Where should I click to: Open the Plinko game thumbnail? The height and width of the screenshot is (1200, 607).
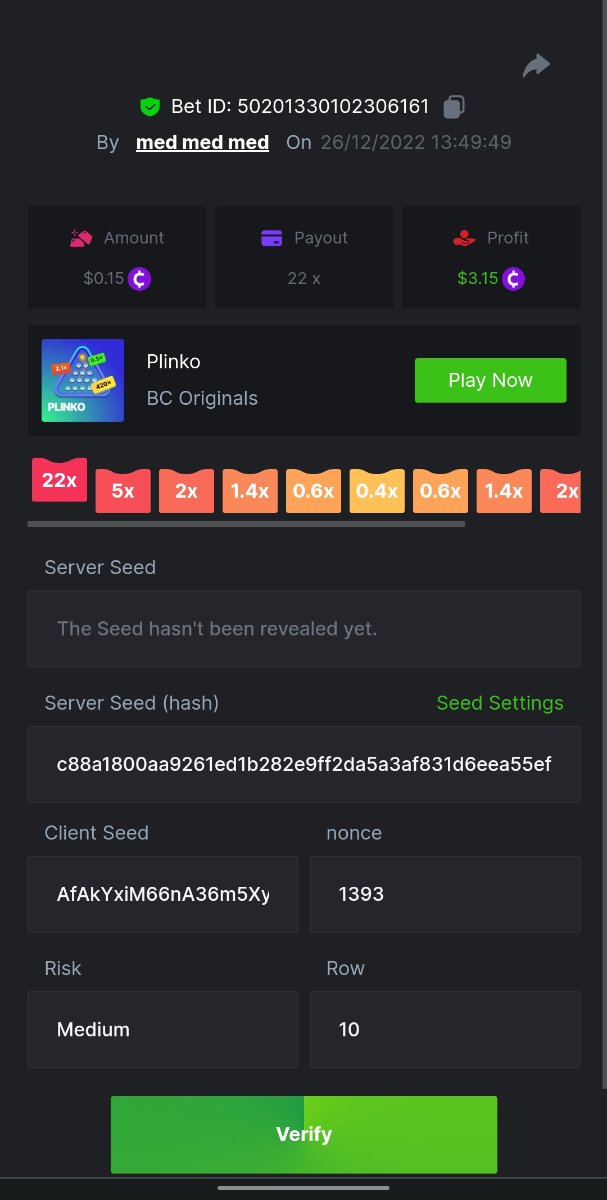(x=83, y=380)
